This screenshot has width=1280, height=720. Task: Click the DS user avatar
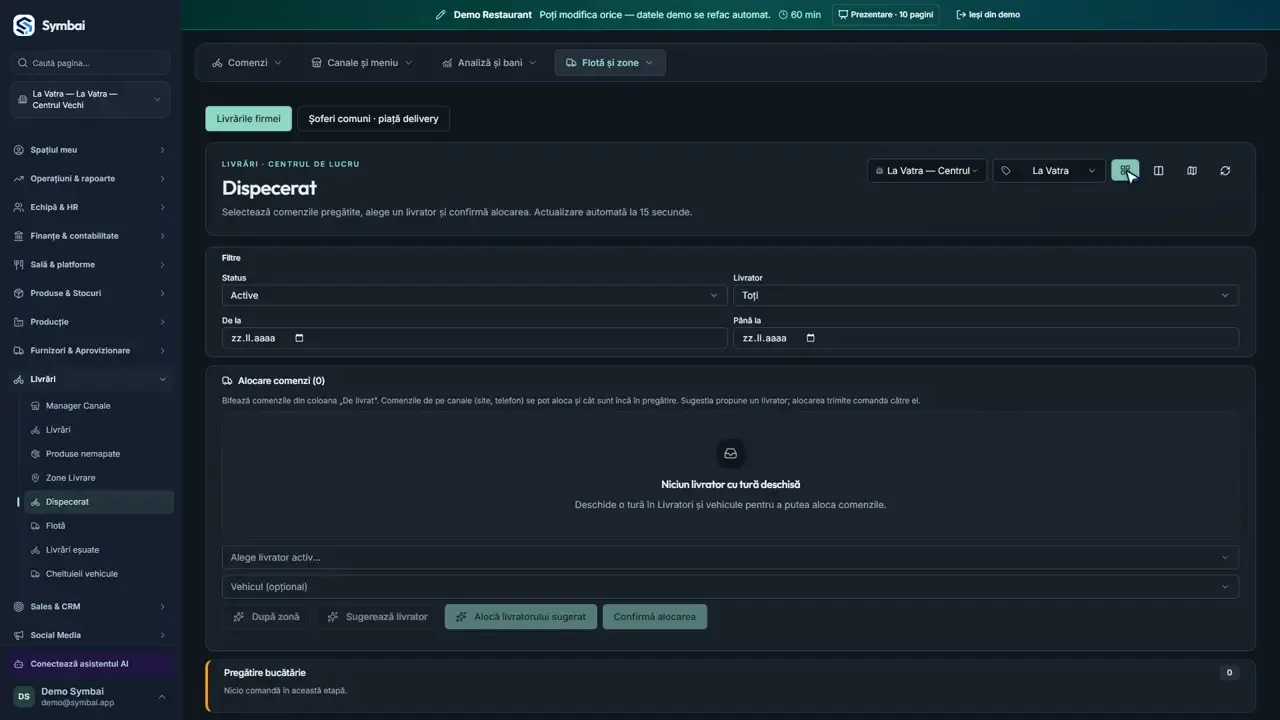pos(24,697)
